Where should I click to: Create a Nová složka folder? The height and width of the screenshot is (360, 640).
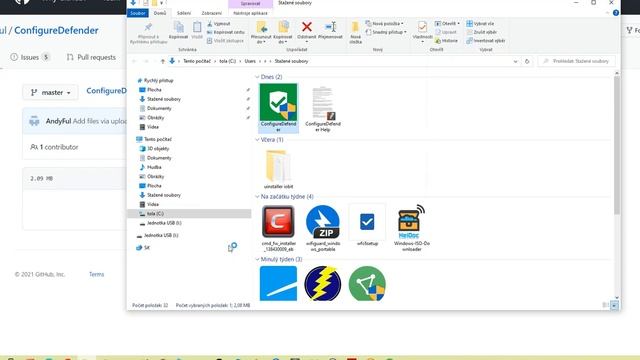(356, 32)
